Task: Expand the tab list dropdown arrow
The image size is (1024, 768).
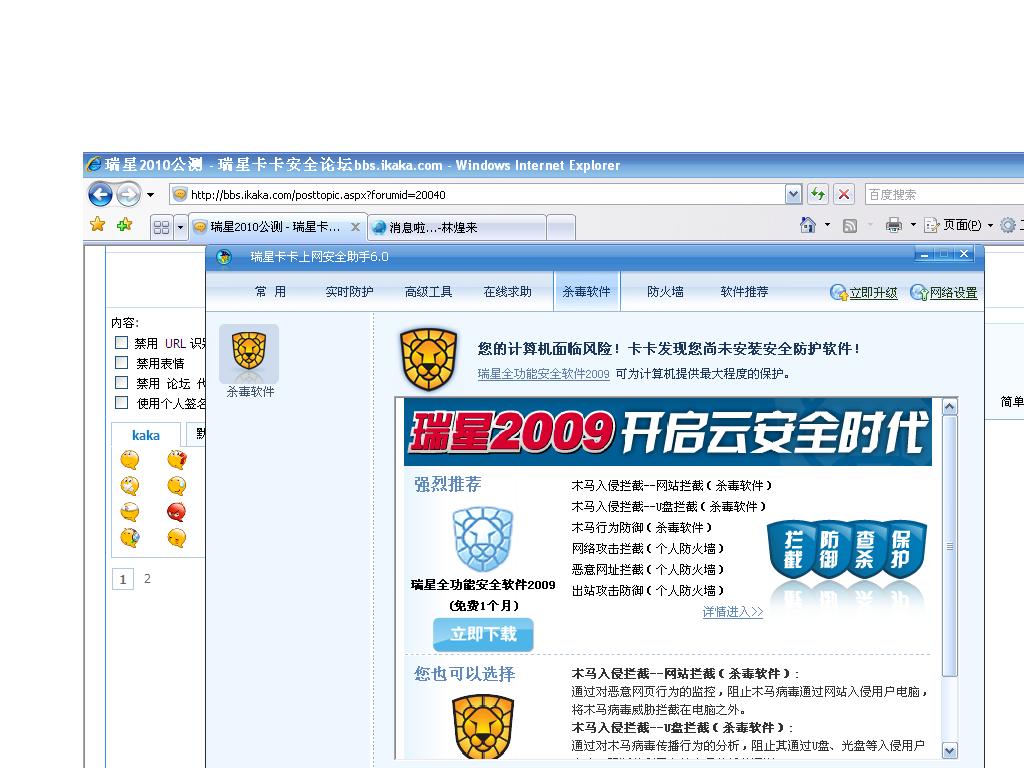Action: (x=180, y=227)
